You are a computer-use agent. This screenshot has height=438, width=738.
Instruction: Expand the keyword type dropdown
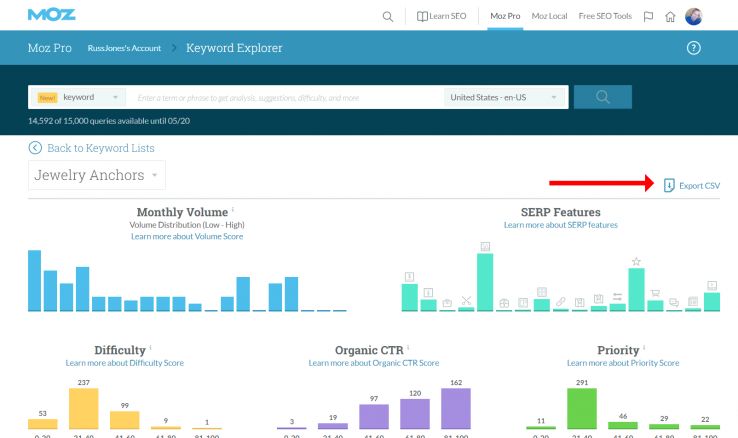click(116, 98)
